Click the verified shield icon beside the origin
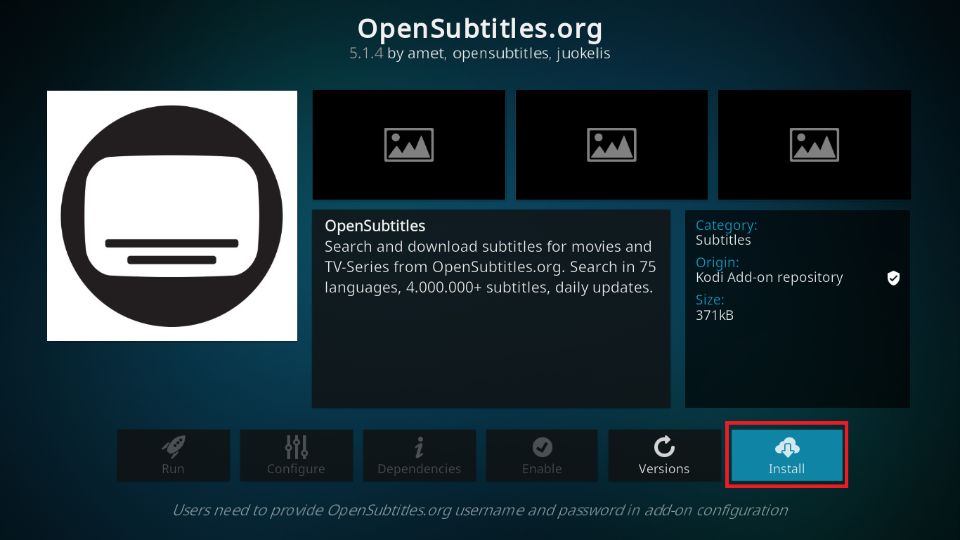This screenshot has width=960, height=540. pyautogui.click(x=893, y=278)
